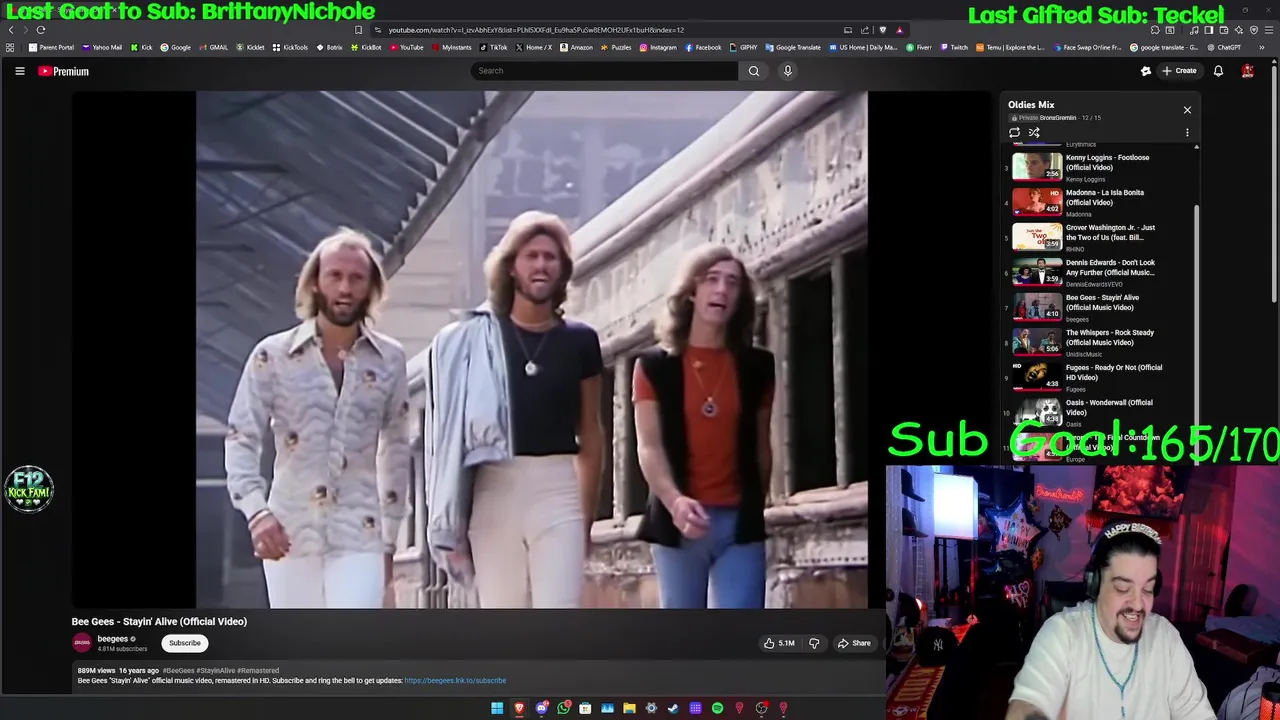Open the Yahoo Mail bookmark

coord(102,47)
